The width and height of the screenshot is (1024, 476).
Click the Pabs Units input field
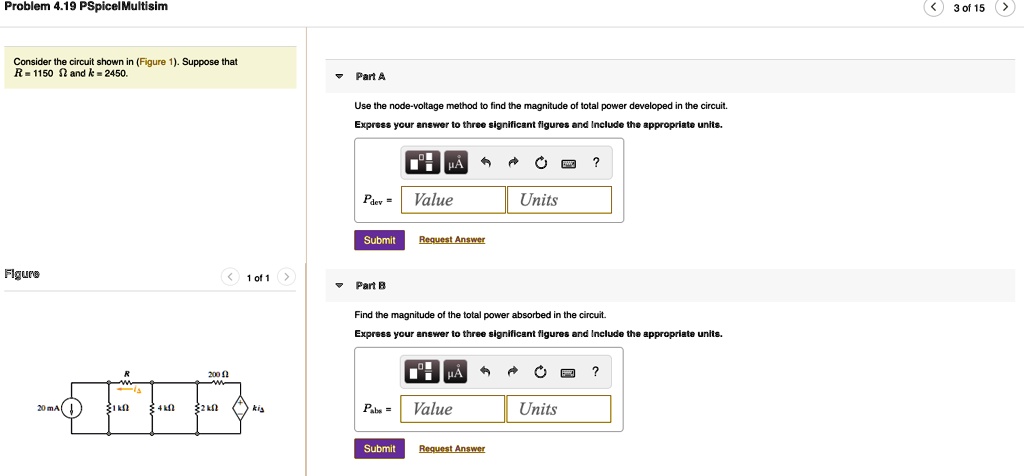[560, 409]
